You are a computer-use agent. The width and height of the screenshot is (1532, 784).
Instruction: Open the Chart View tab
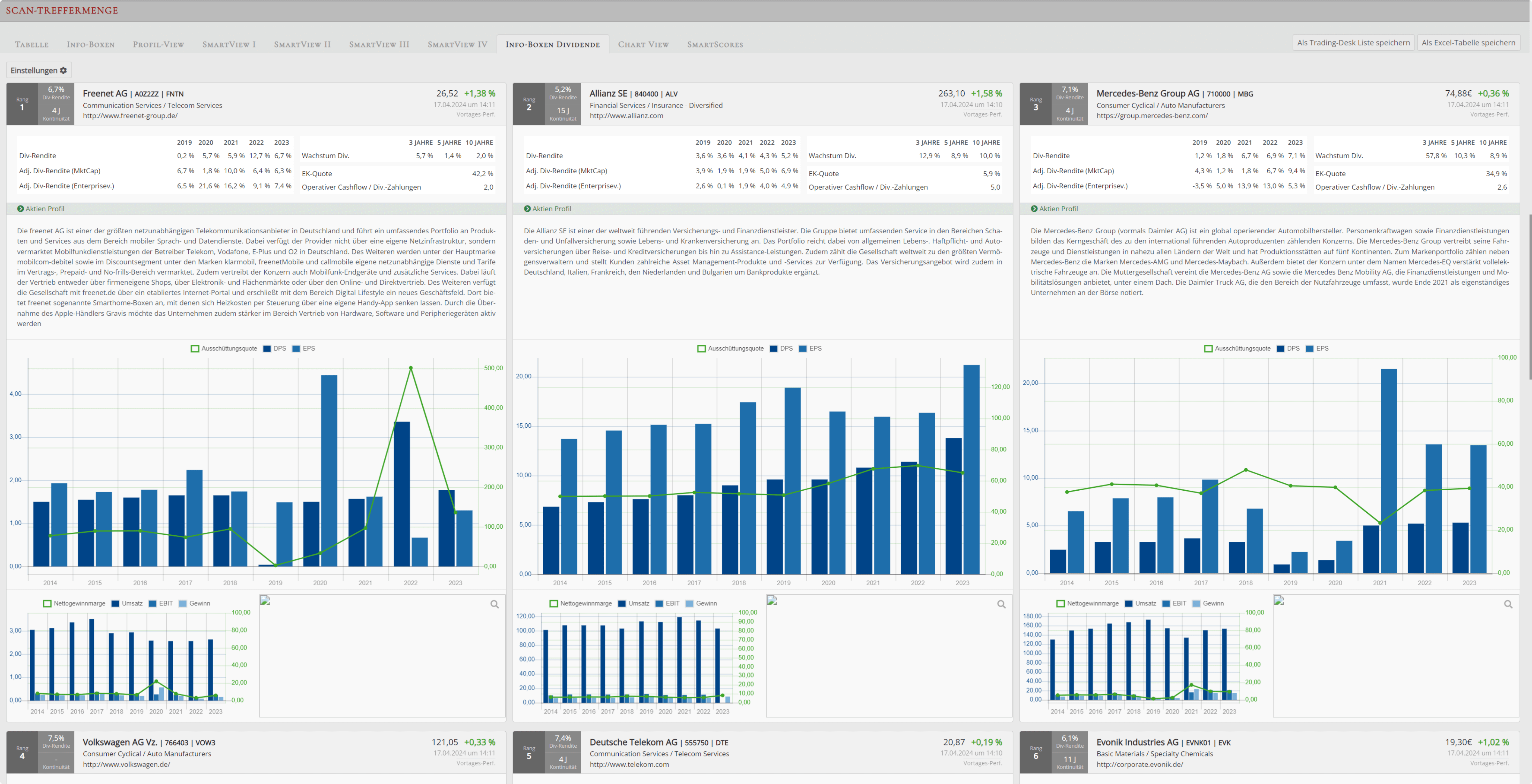[643, 45]
